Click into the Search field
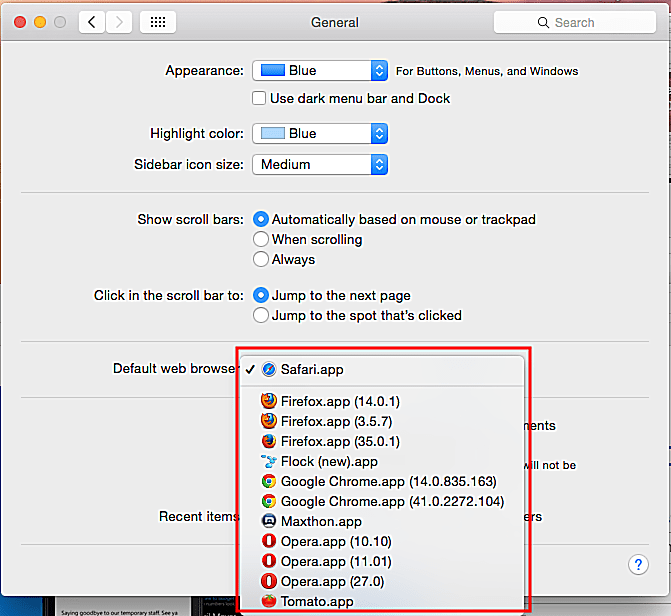 575,22
